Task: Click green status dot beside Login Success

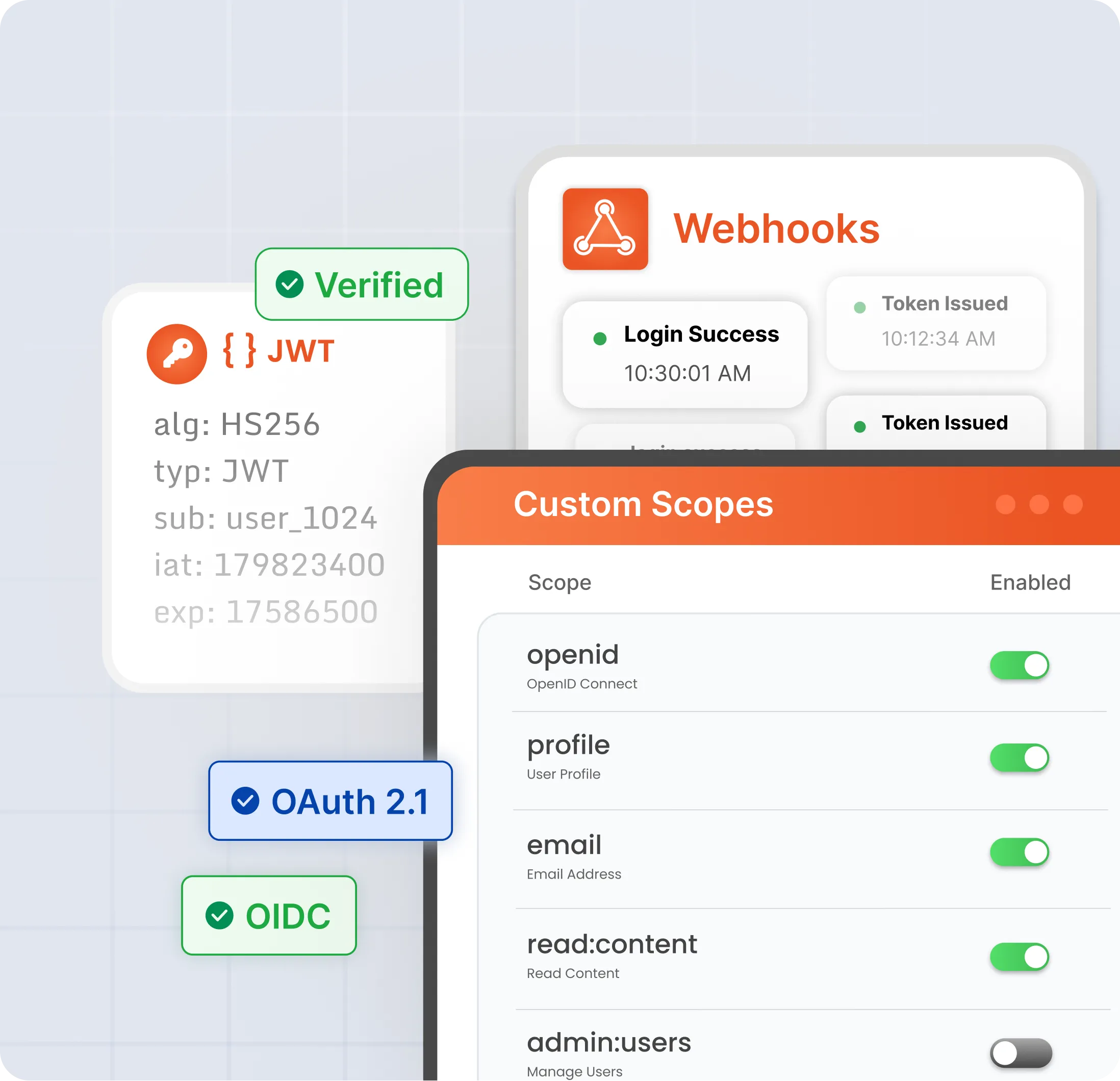Action: coord(600,339)
